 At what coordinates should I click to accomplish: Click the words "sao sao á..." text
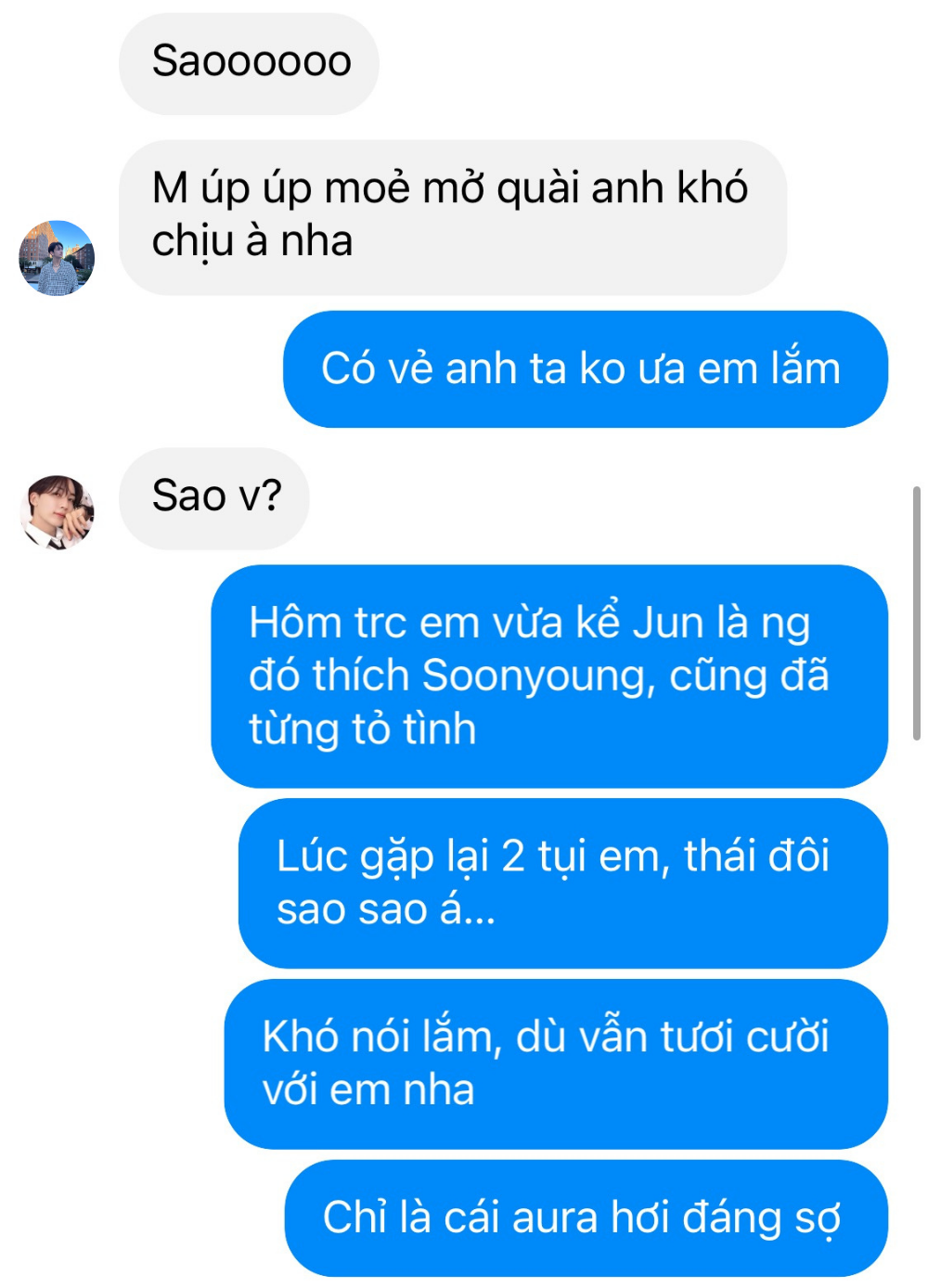coord(386,909)
